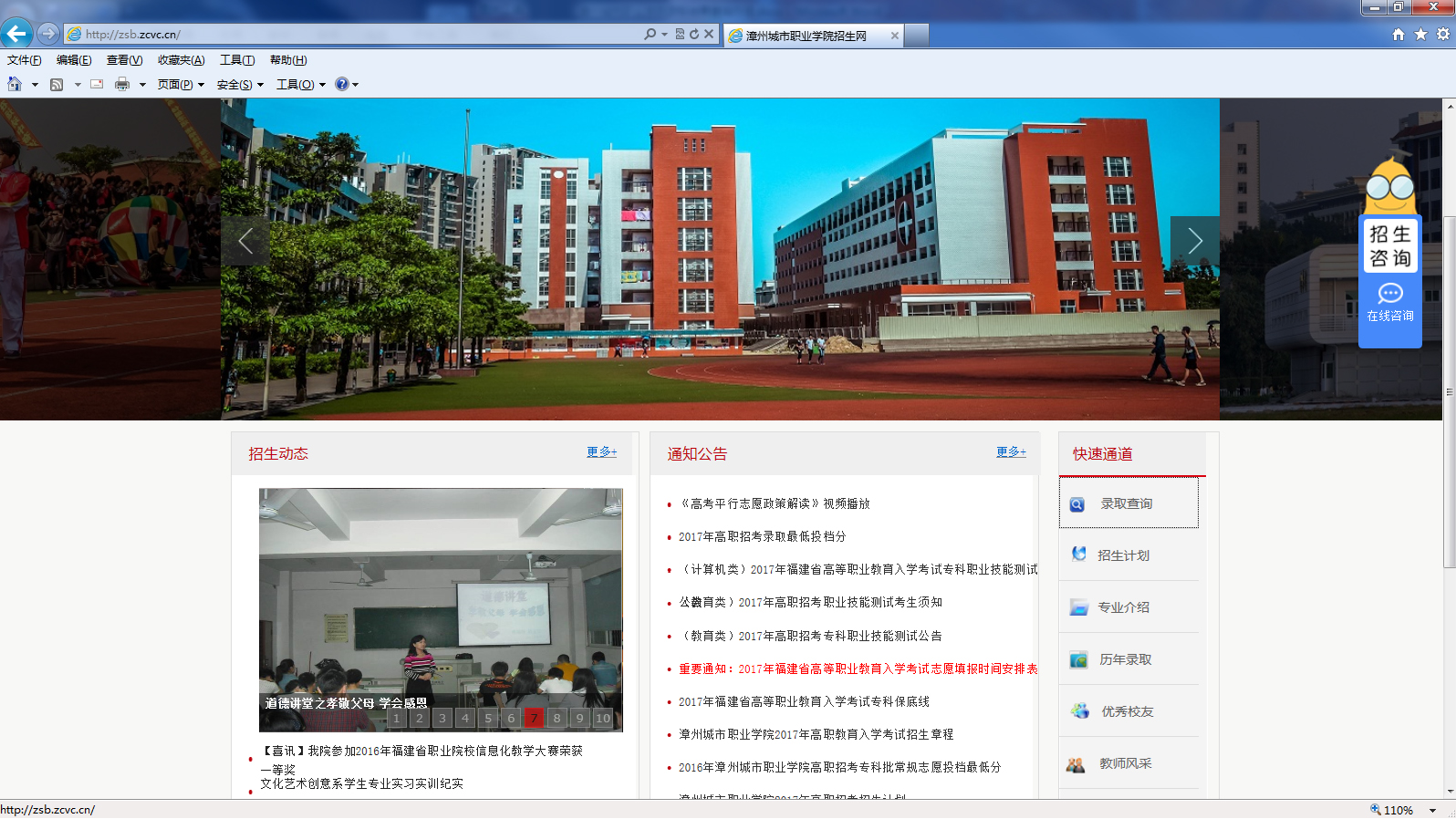Click the 招生计划 icon in 快速通道
The width and height of the screenshot is (1456, 819).
(1079, 555)
